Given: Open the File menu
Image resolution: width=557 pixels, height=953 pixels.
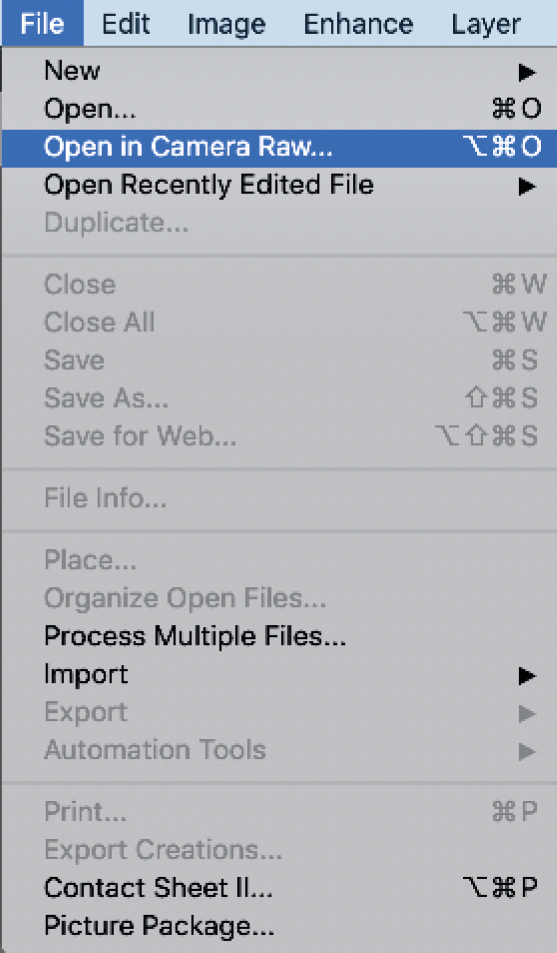Looking at the screenshot, I should pos(42,24).
